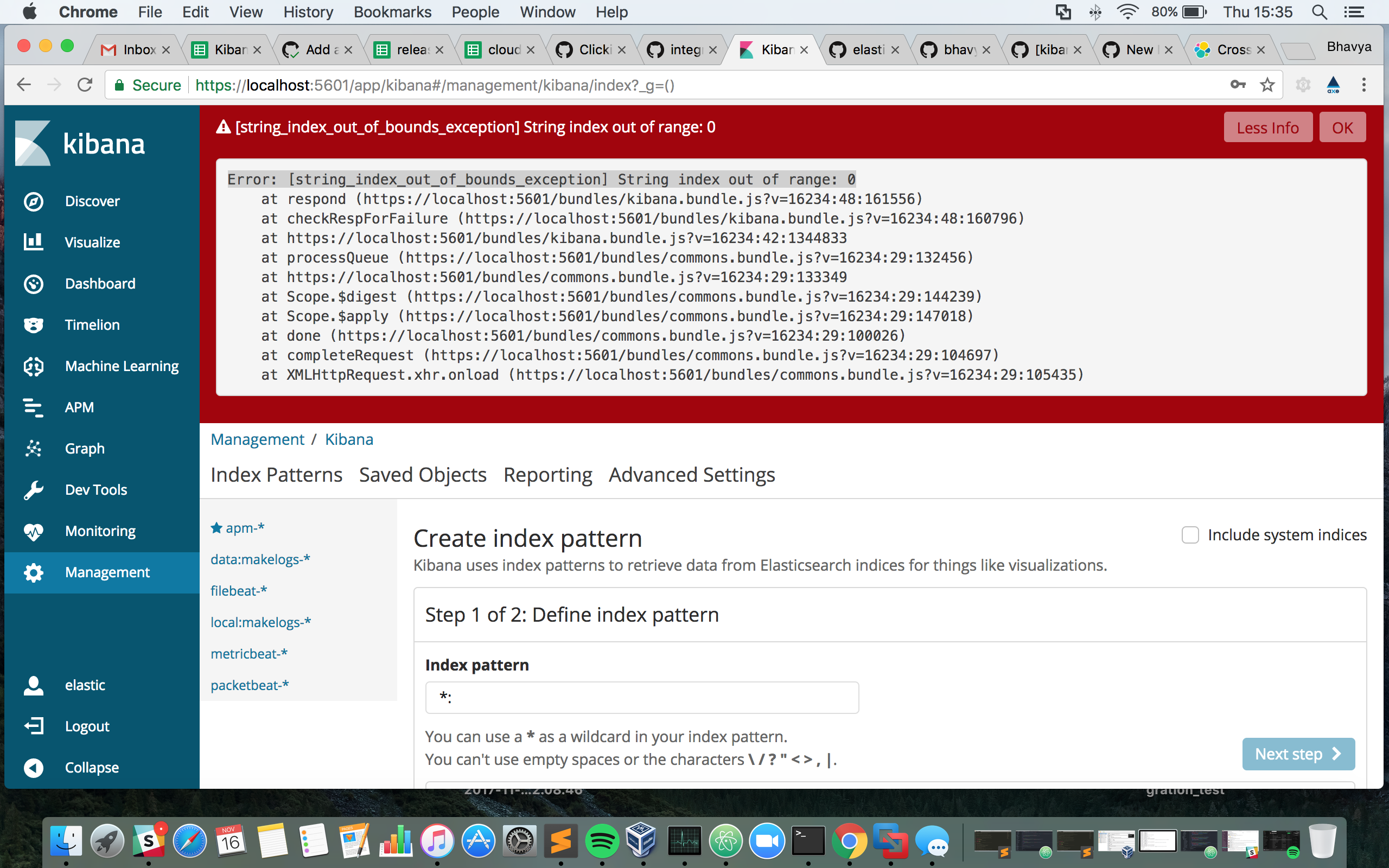Toggle the favorite star on apm-*
The image size is (1389, 868).
(216, 527)
